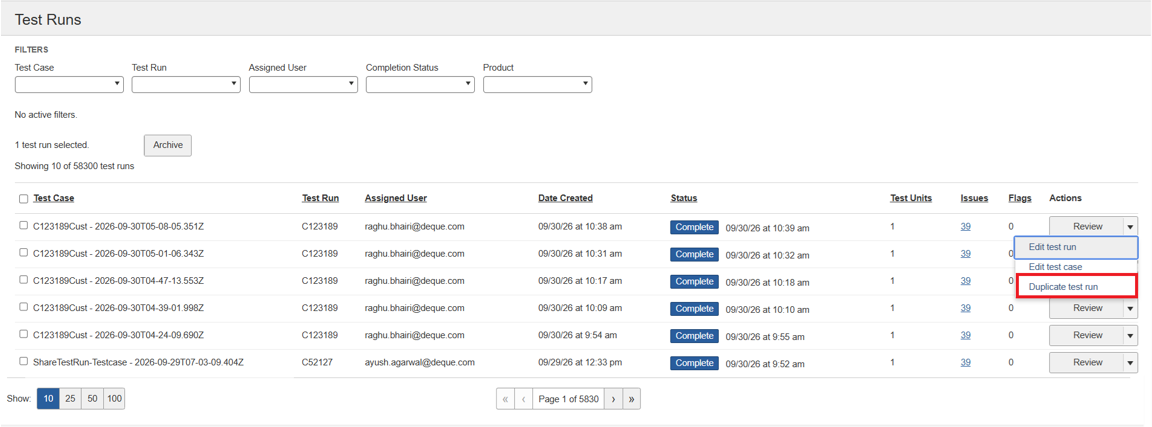The height and width of the screenshot is (427, 1152).
Task: Show 50 test runs per page
Action: (x=92, y=399)
